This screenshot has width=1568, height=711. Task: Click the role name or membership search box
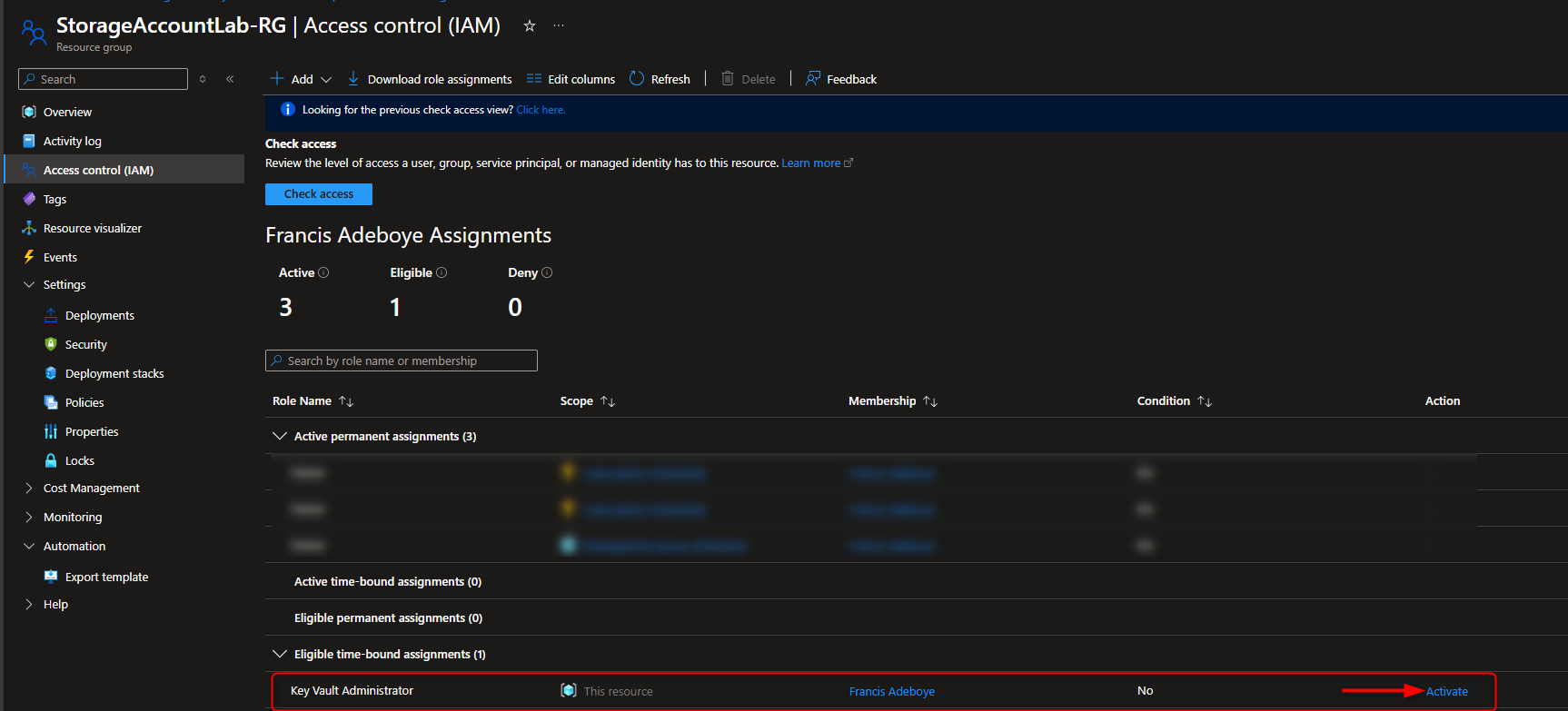[402, 360]
